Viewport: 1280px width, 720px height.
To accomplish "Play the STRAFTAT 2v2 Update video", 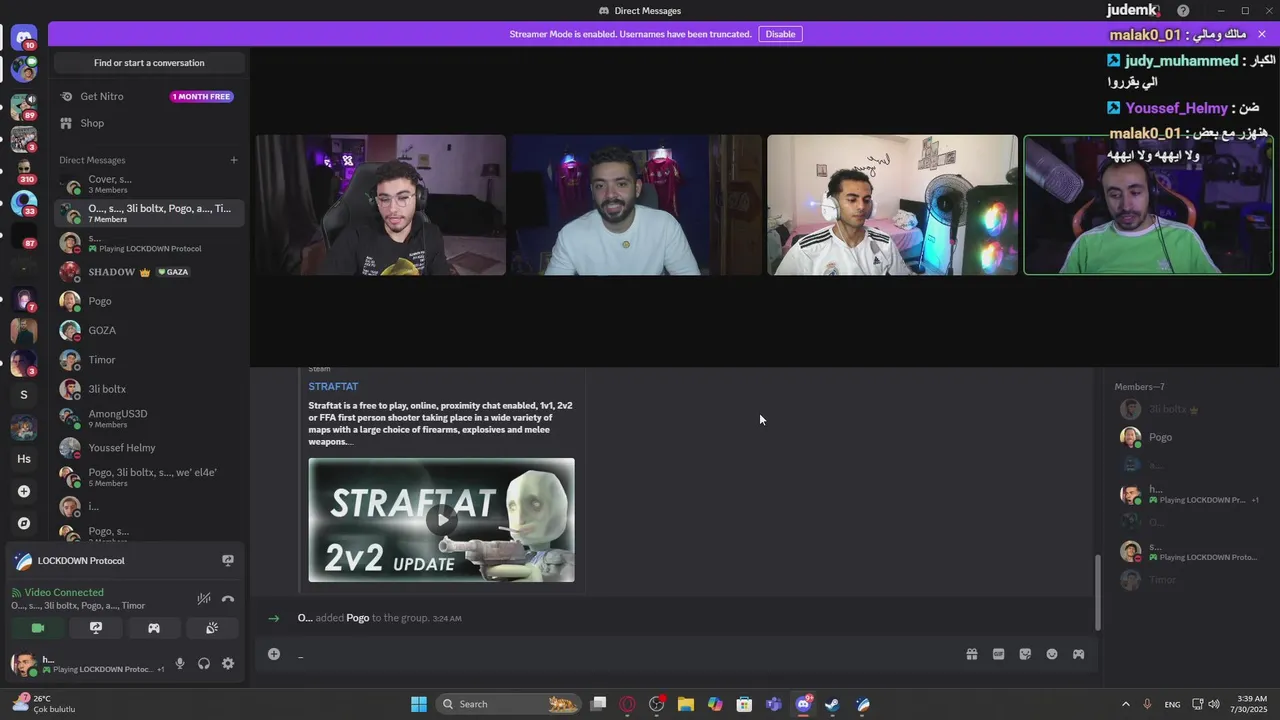I will tap(441, 520).
